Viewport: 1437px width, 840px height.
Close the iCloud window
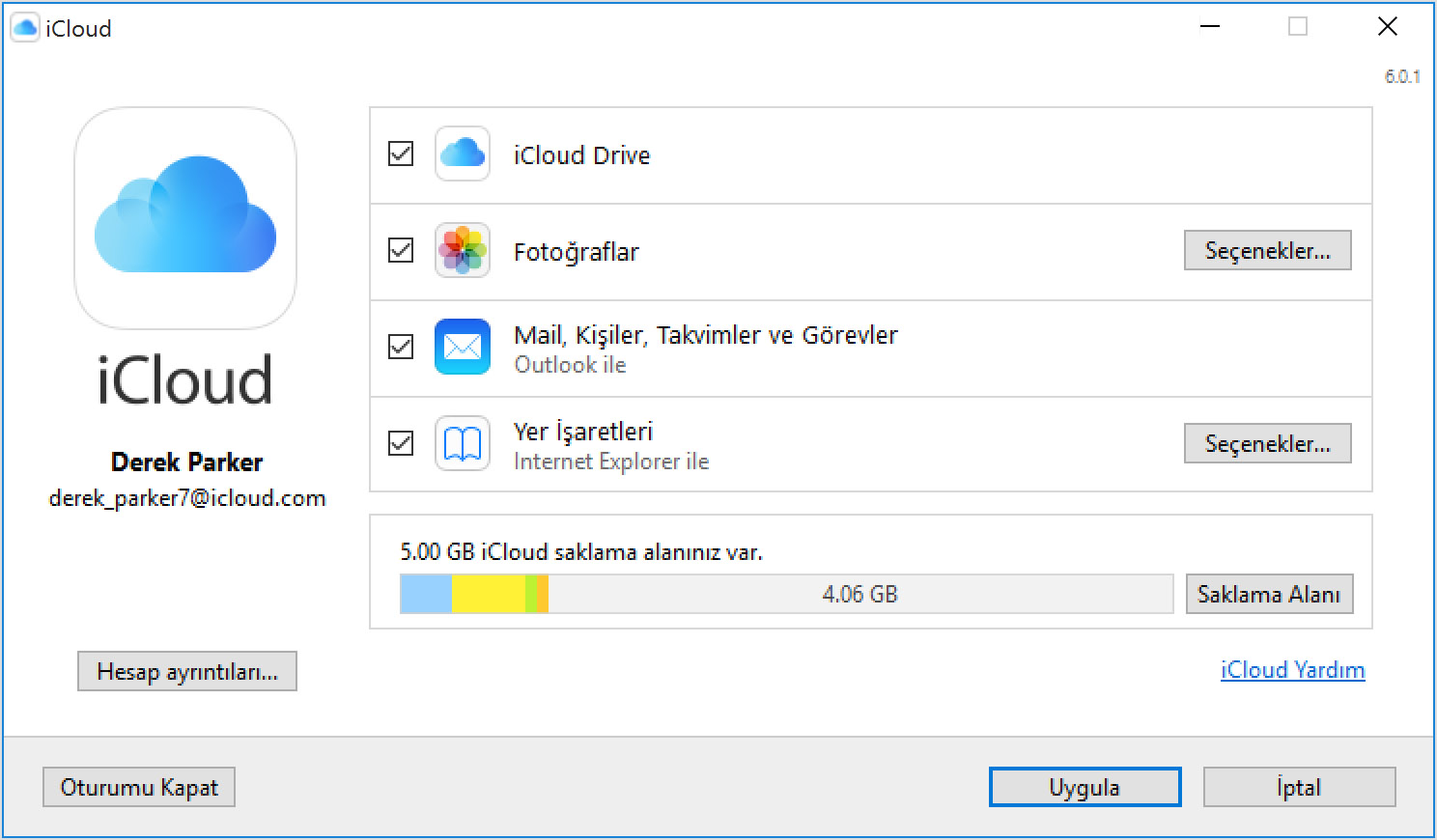[1388, 27]
